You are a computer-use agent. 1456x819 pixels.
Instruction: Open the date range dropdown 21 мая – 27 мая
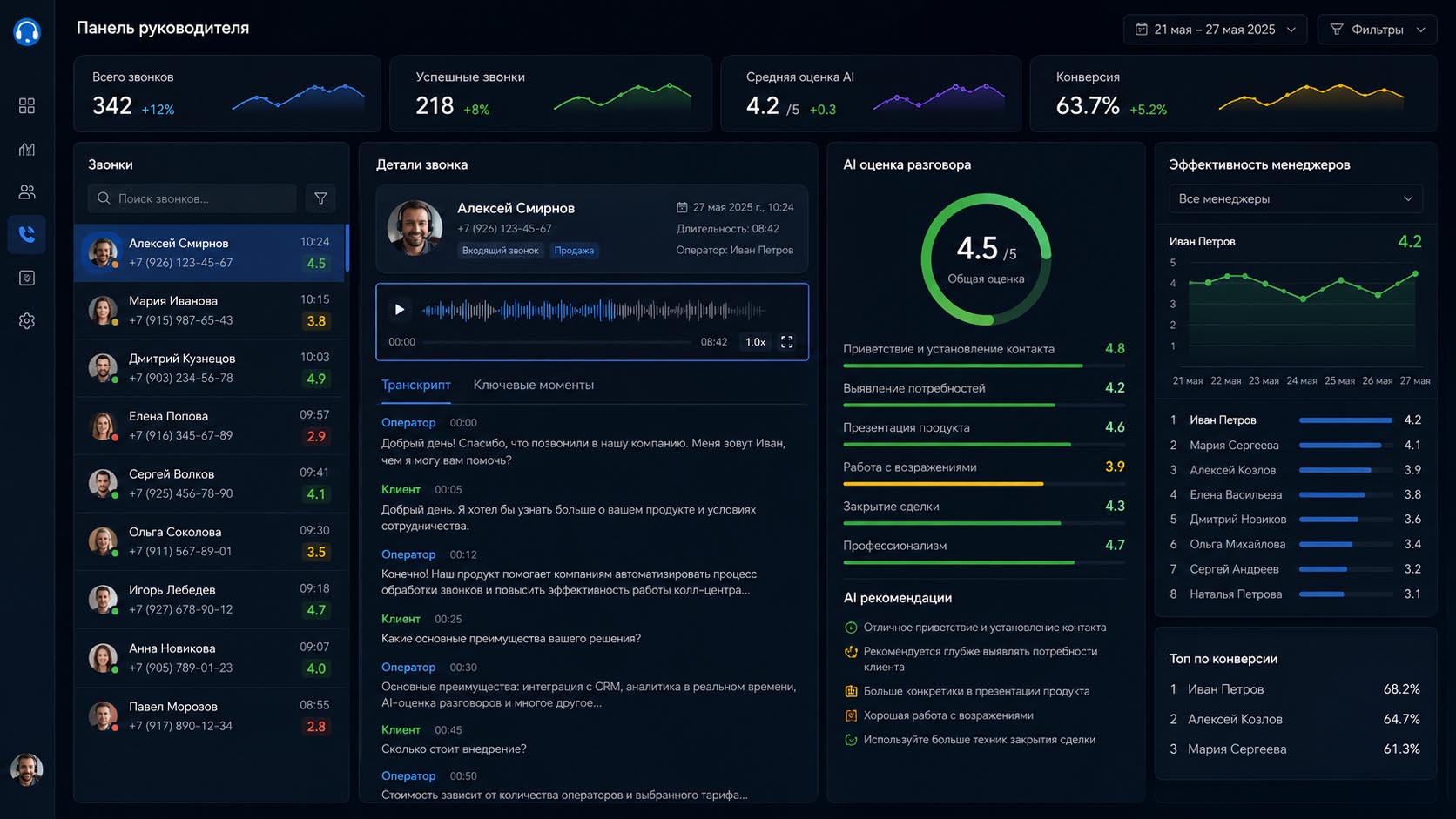(1215, 30)
